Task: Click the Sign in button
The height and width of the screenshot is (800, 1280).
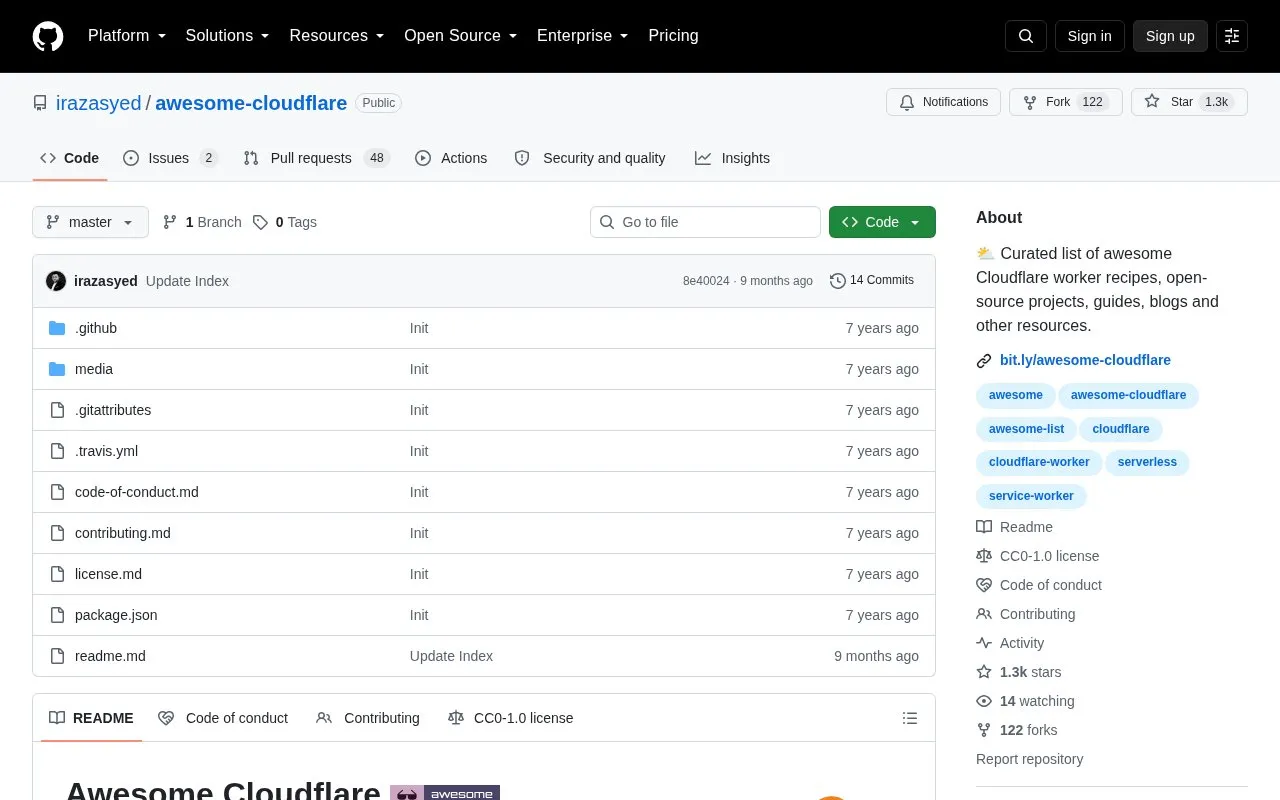Action: click(1090, 36)
